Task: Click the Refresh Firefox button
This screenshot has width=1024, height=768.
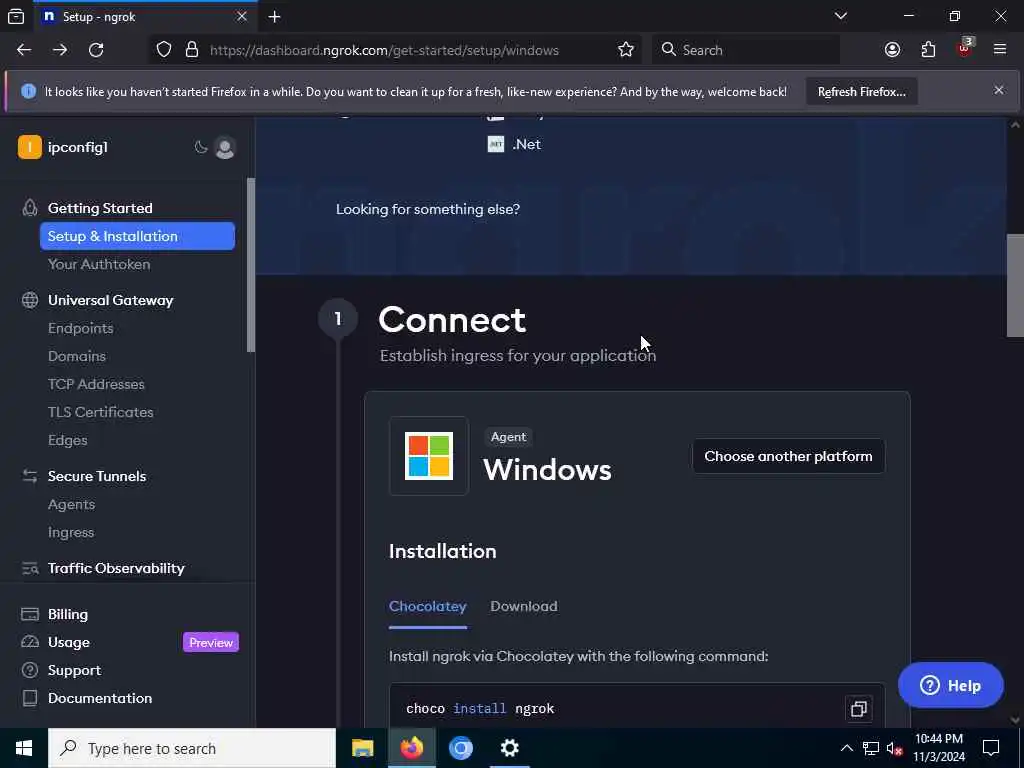Action: pos(861,92)
